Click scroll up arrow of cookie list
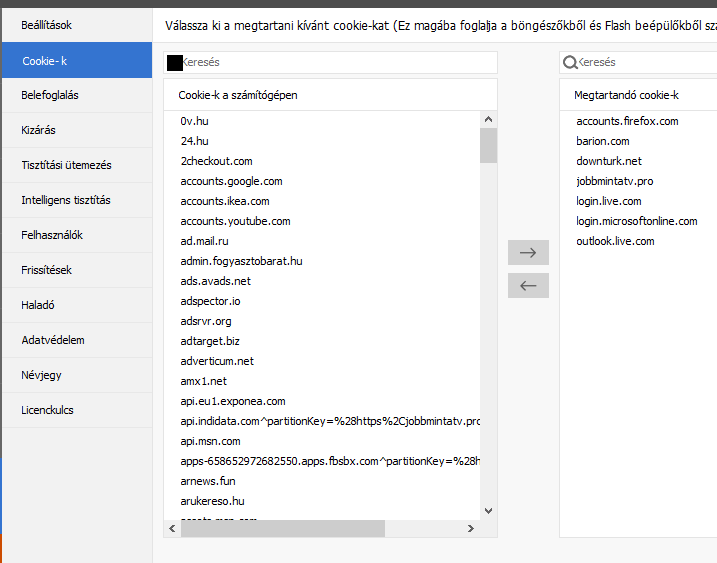This screenshot has width=717, height=563. [488, 119]
